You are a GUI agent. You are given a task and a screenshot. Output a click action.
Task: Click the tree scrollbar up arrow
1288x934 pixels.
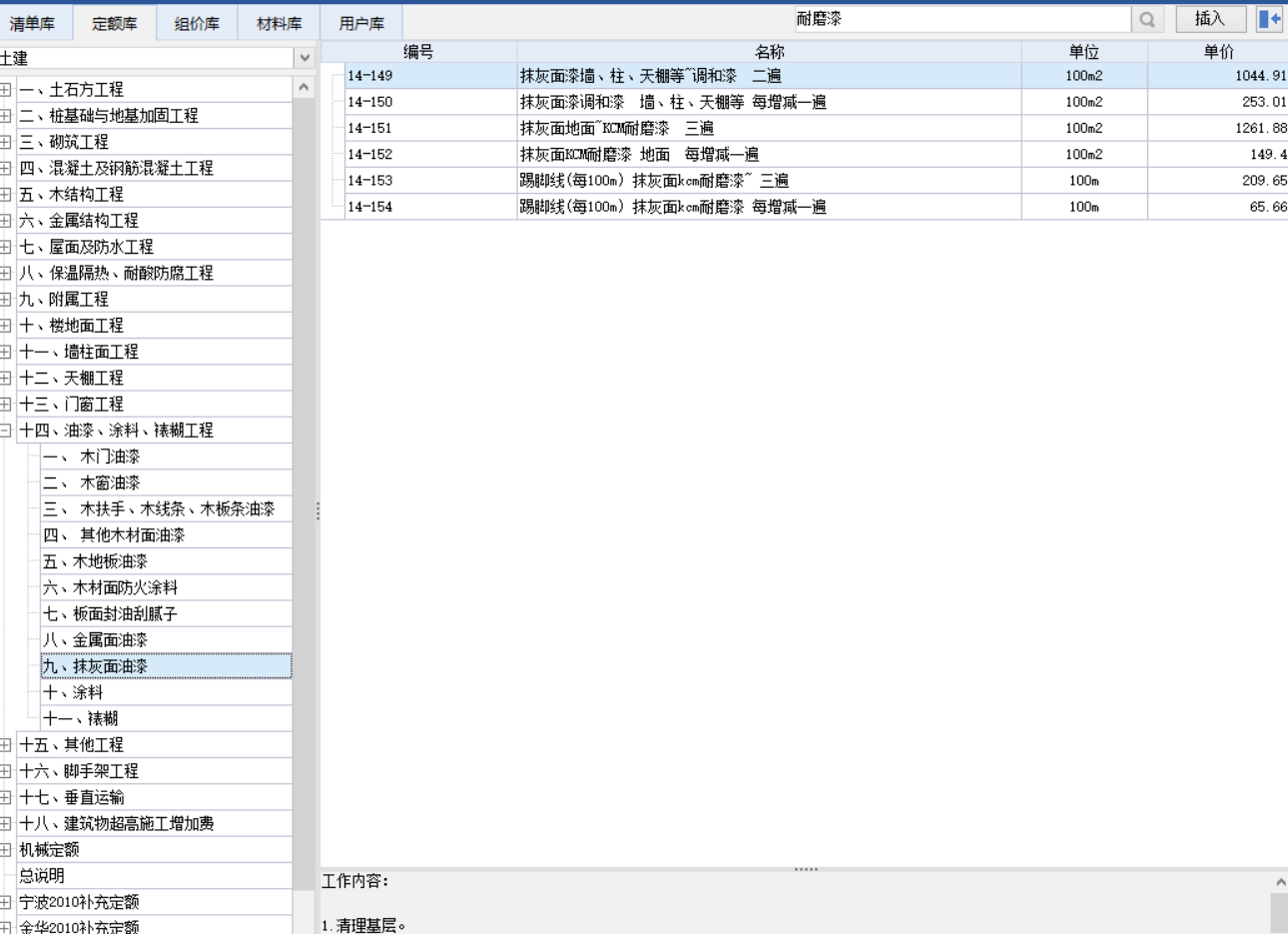(304, 88)
